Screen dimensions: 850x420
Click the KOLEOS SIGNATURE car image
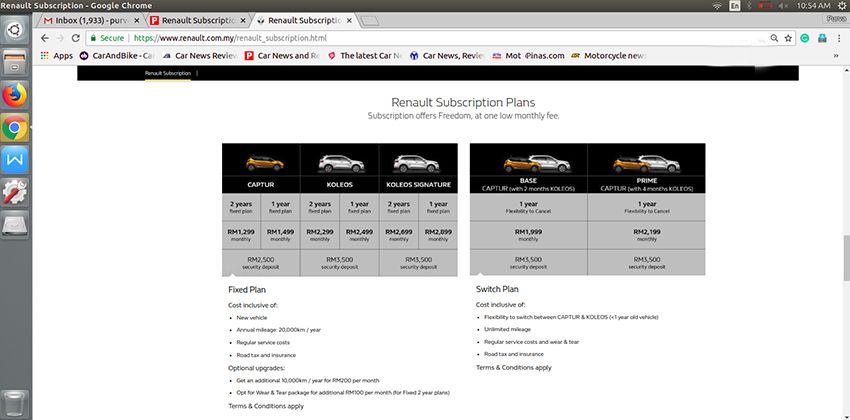(416, 163)
